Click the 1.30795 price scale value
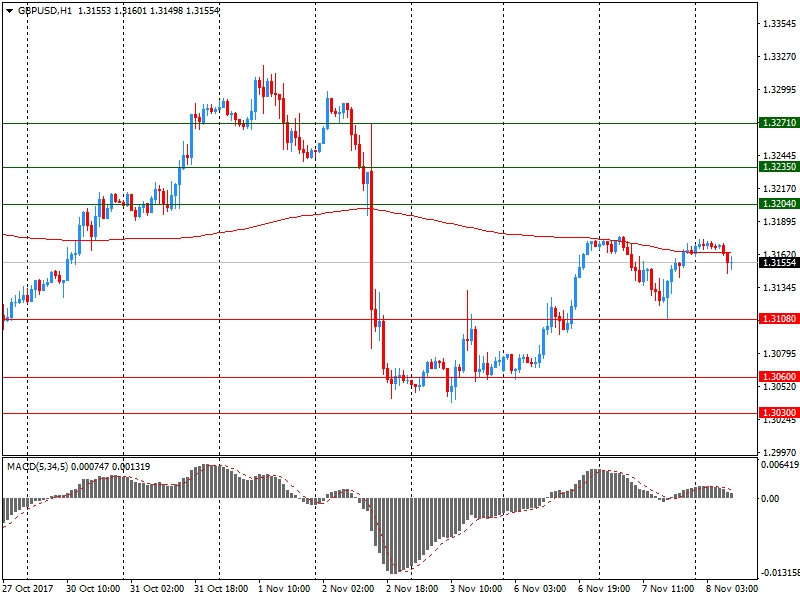This screenshot has height=600, width=800. pyautogui.click(x=779, y=354)
